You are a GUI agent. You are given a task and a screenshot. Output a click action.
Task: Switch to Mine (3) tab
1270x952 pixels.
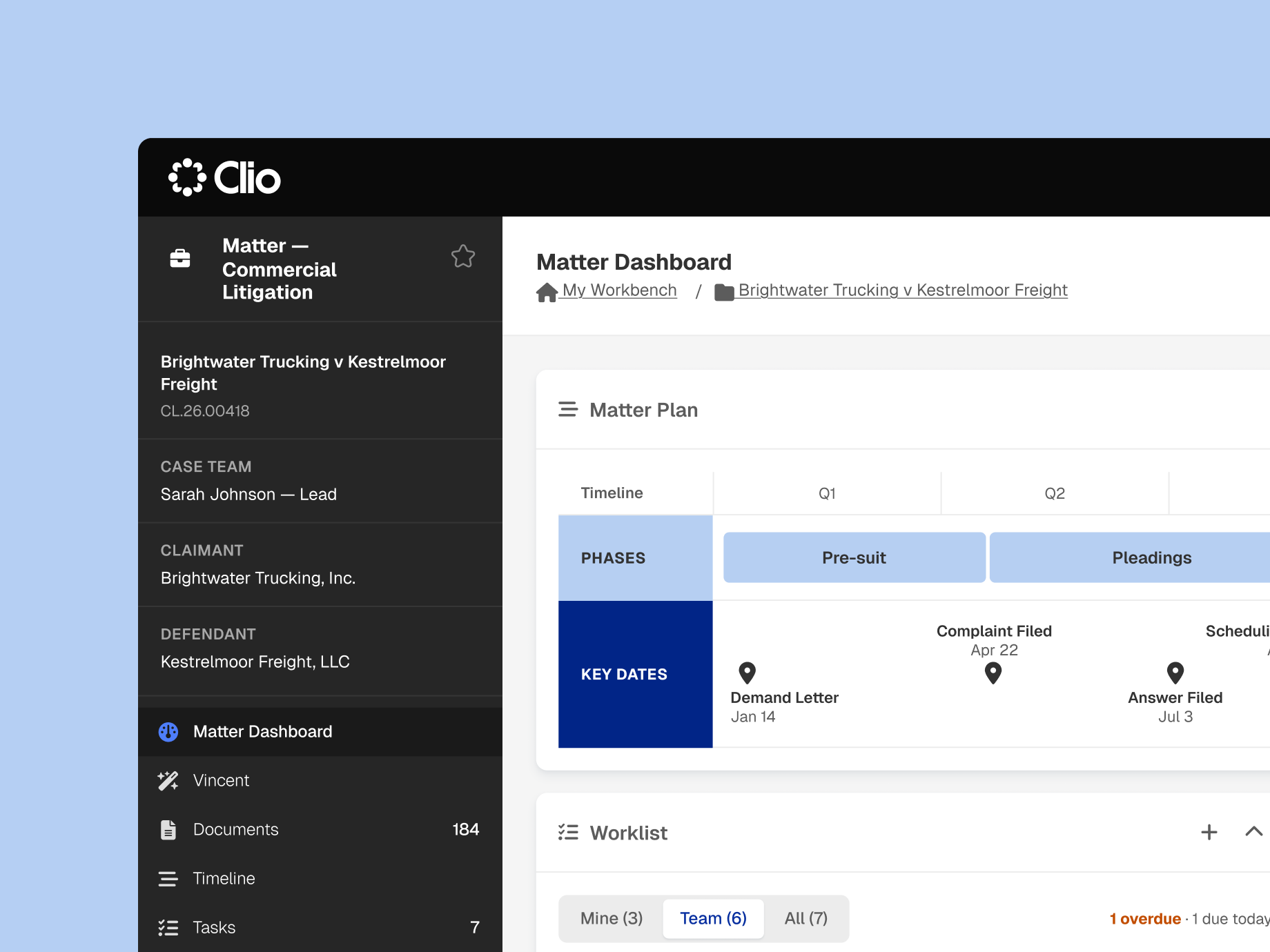click(x=612, y=918)
